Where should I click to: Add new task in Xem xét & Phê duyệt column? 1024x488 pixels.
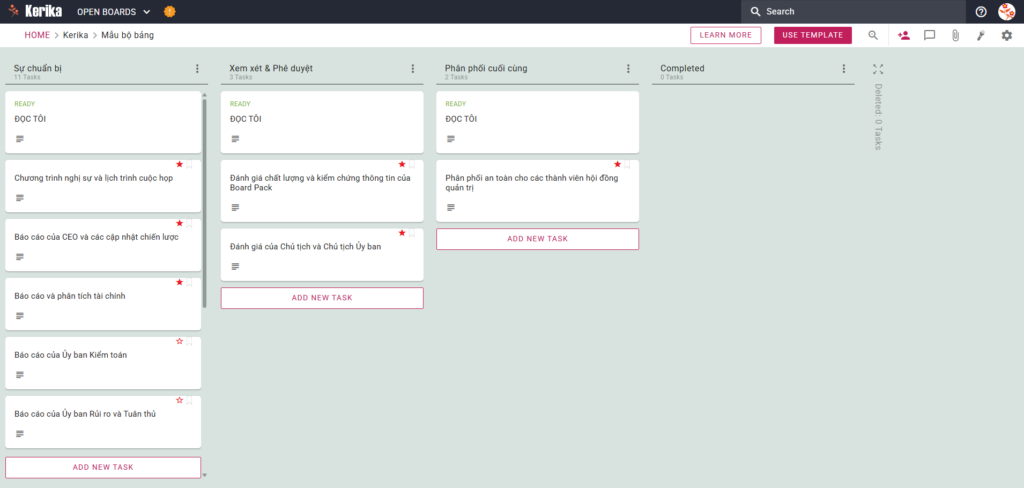coord(322,298)
